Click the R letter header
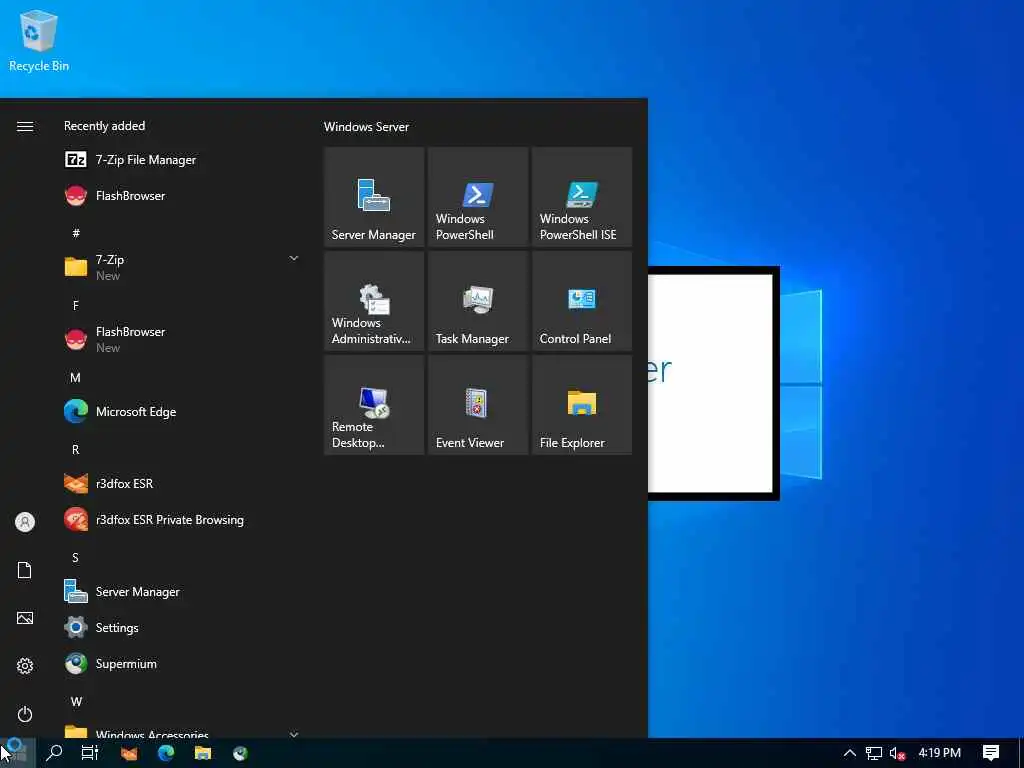 (x=76, y=449)
